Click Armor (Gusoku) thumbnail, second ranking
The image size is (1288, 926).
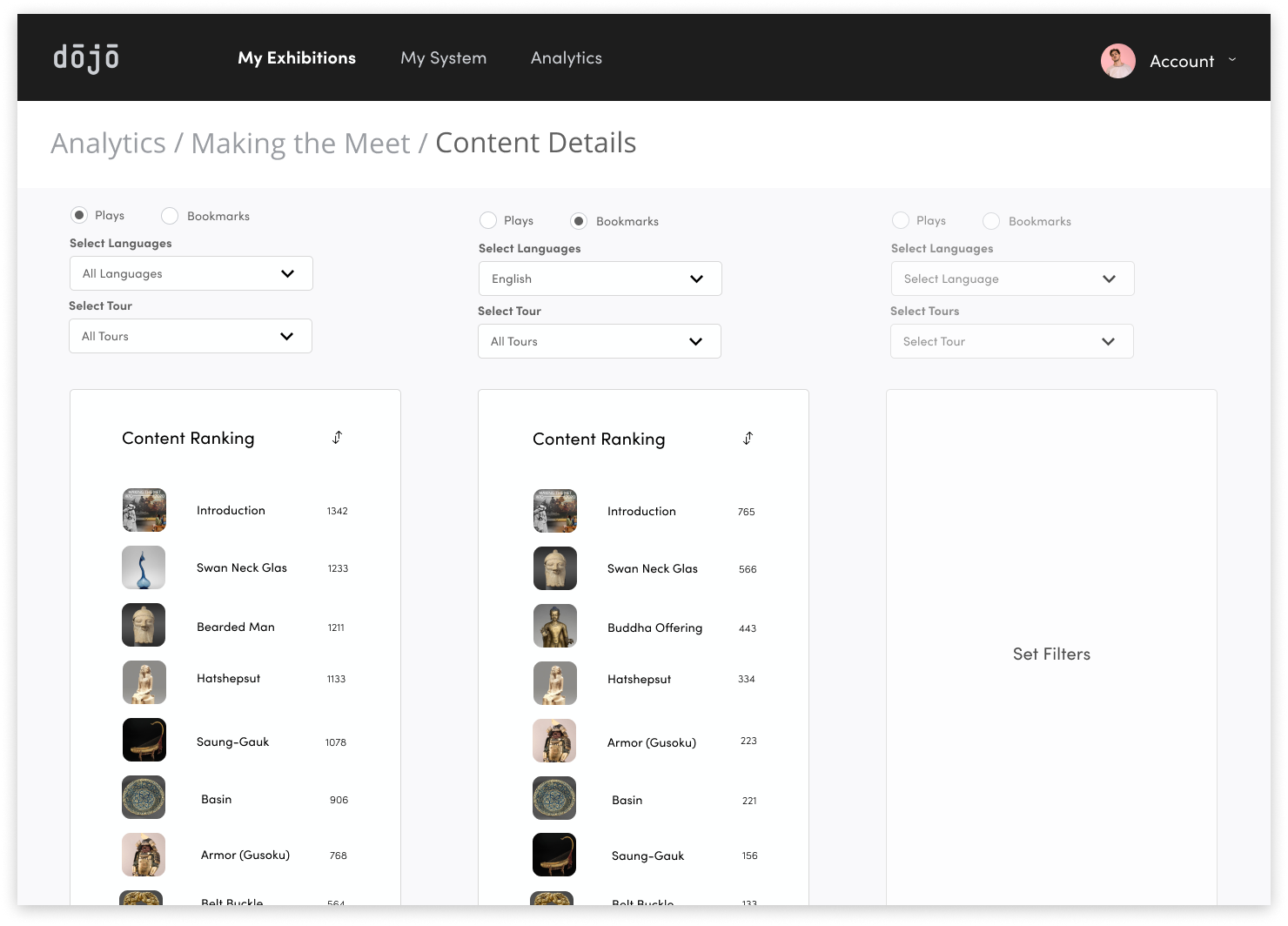554,741
